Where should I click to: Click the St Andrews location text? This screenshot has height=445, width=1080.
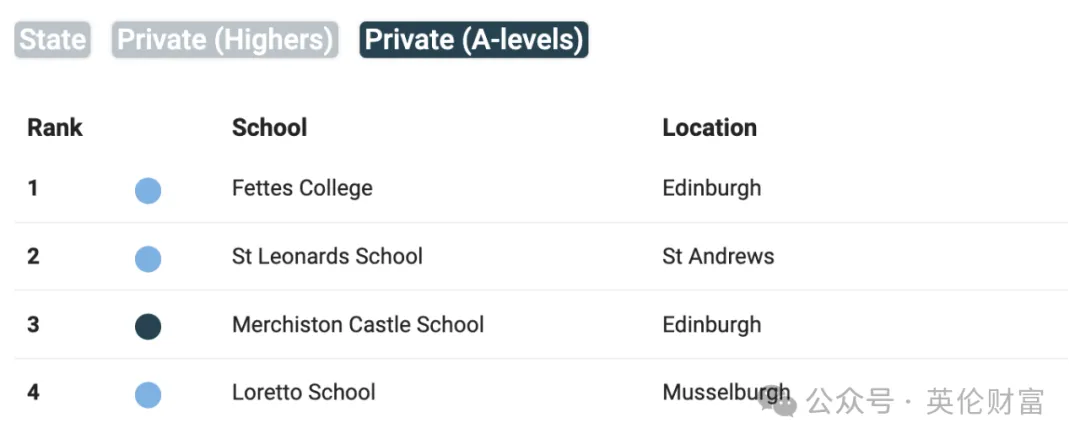click(x=718, y=256)
